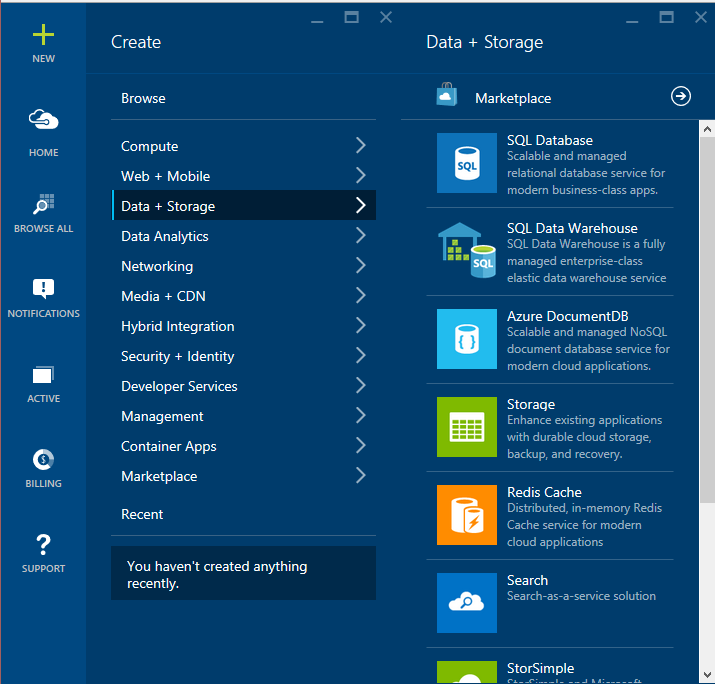
Task: Select the orange Redis Cache icon
Action: (466, 515)
